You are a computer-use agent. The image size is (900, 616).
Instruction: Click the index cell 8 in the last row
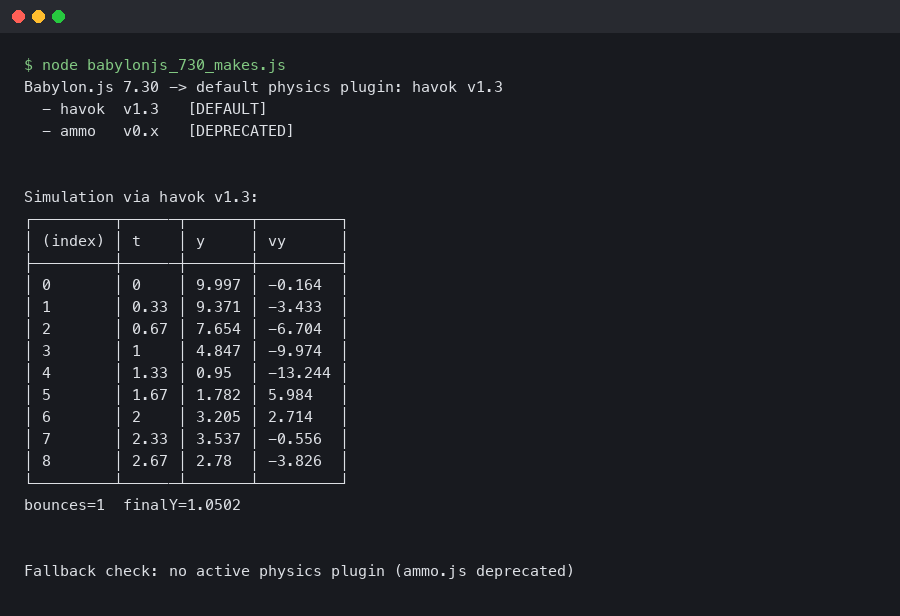pyautogui.click(x=46, y=461)
